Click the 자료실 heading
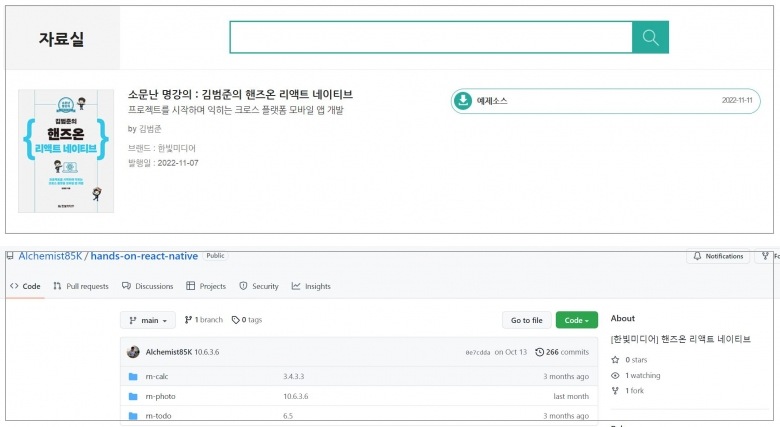The image size is (780, 427). pyautogui.click(x=62, y=39)
